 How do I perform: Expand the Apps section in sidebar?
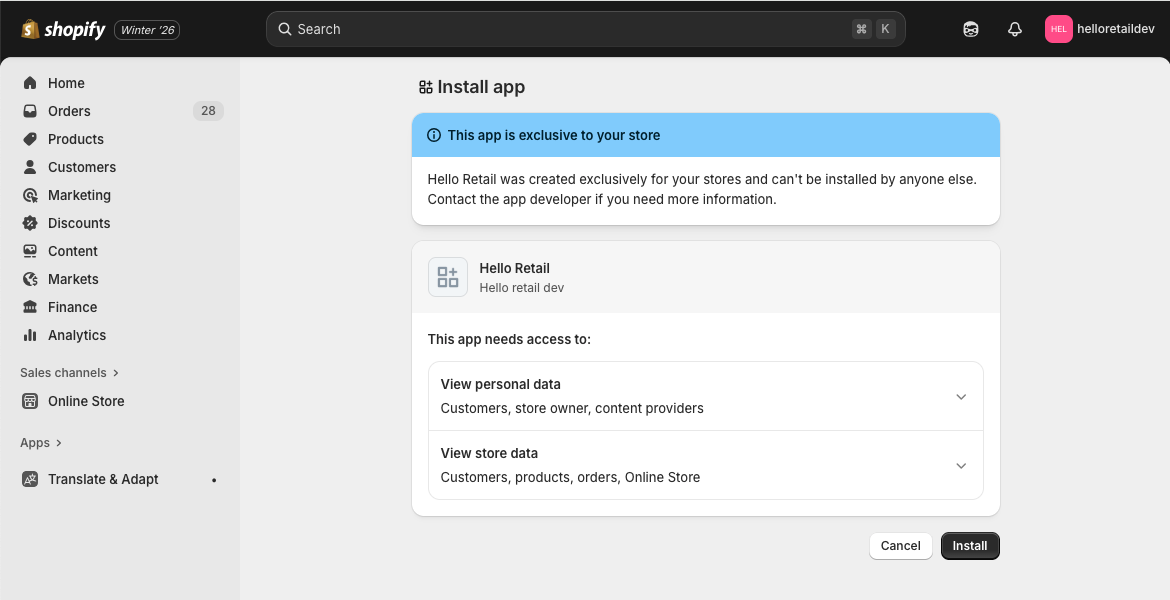point(41,442)
